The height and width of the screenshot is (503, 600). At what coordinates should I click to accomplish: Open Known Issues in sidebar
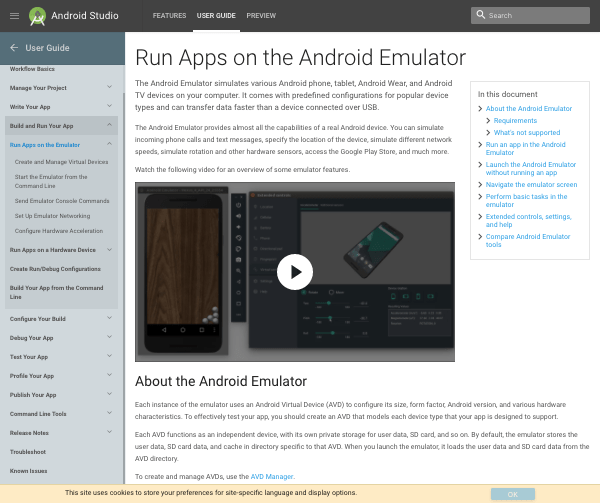point(28,471)
